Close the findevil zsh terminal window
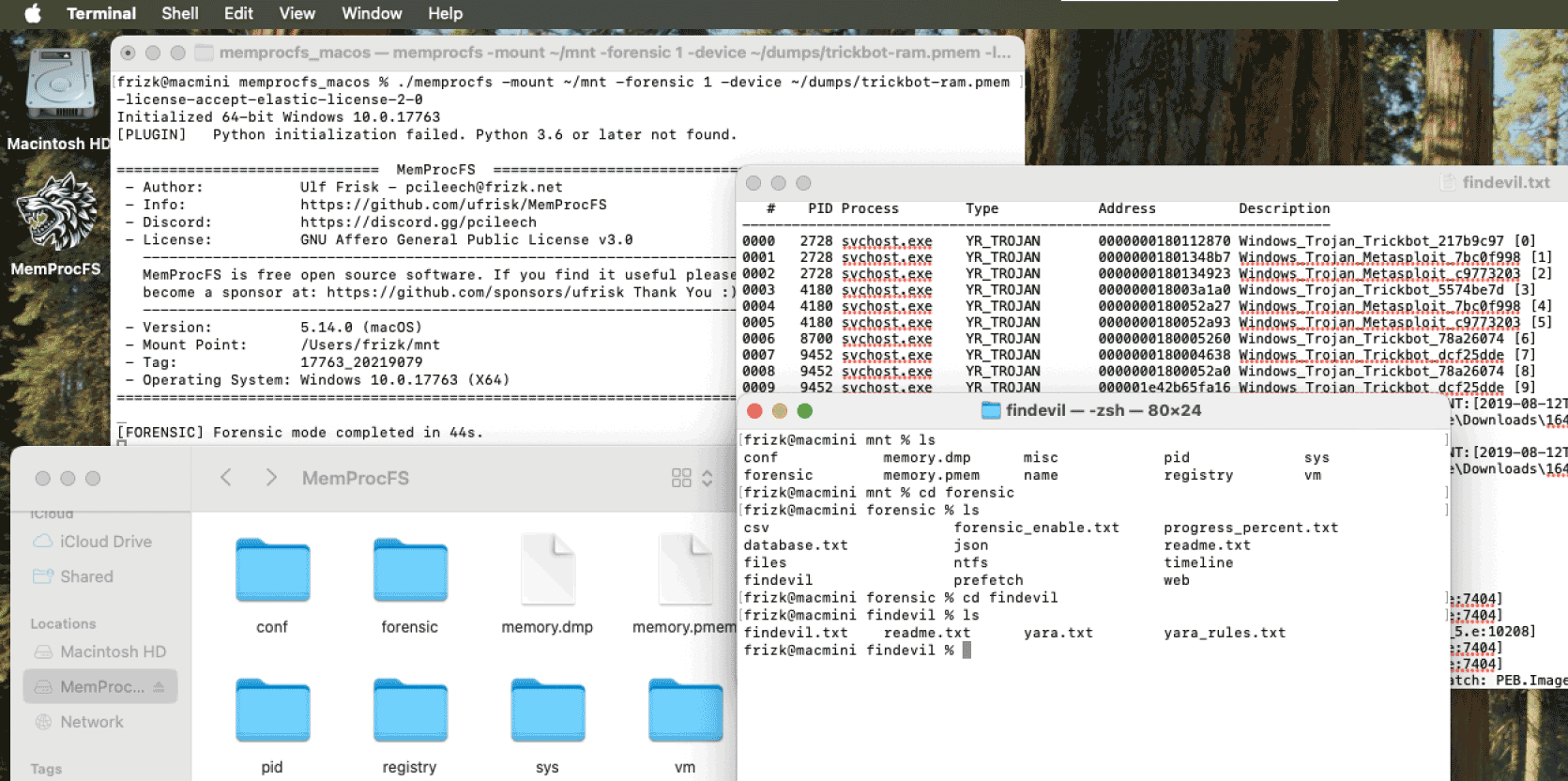 pos(754,411)
